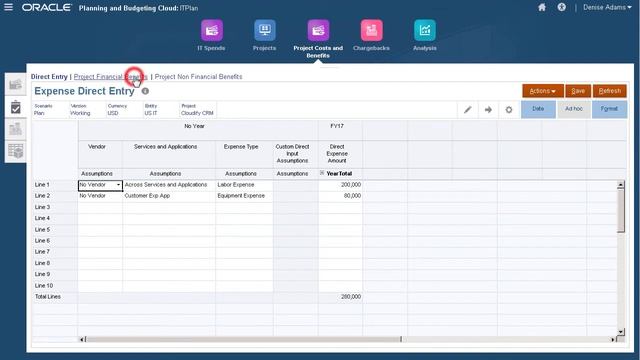Open the Projects cluster icon
Image resolution: width=640 pixels, height=360 pixels.
click(x=264, y=30)
